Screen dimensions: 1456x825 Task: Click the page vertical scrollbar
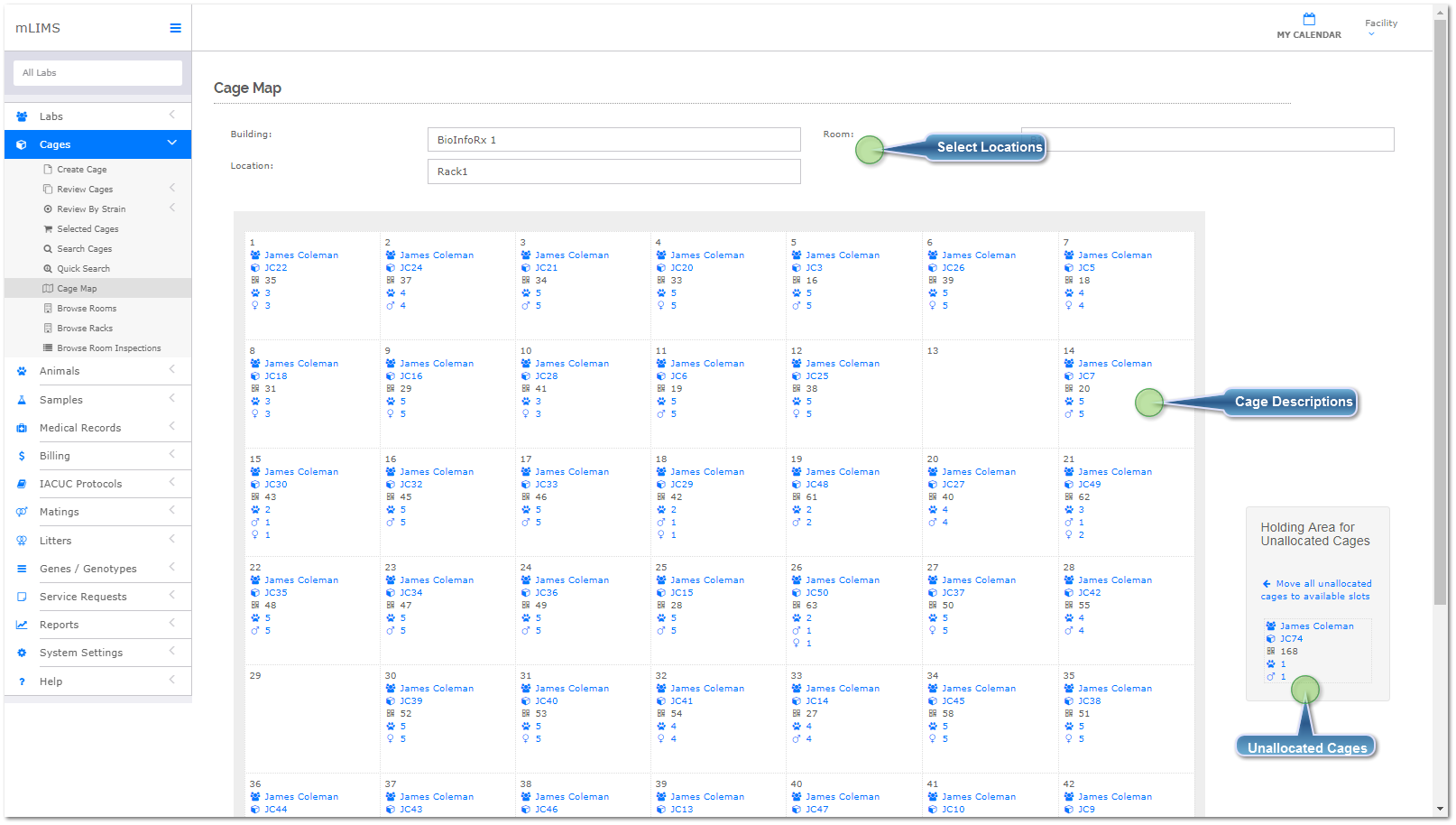[x=1440, y=311]
